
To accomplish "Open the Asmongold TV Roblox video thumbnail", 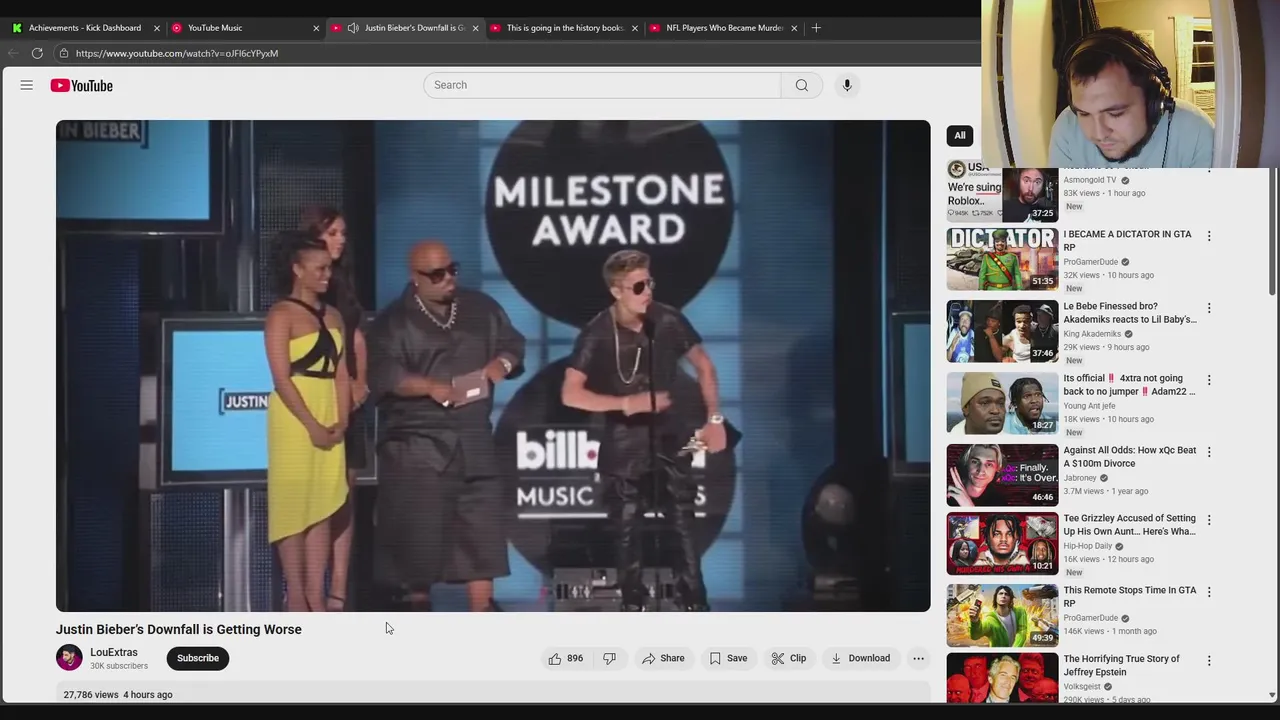I will (1002, 192).
